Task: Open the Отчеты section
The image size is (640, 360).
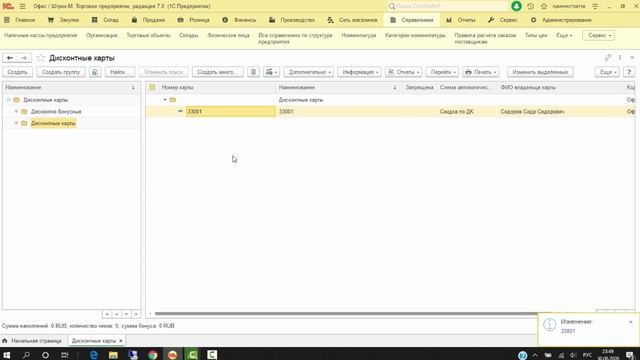Action: 461,20
